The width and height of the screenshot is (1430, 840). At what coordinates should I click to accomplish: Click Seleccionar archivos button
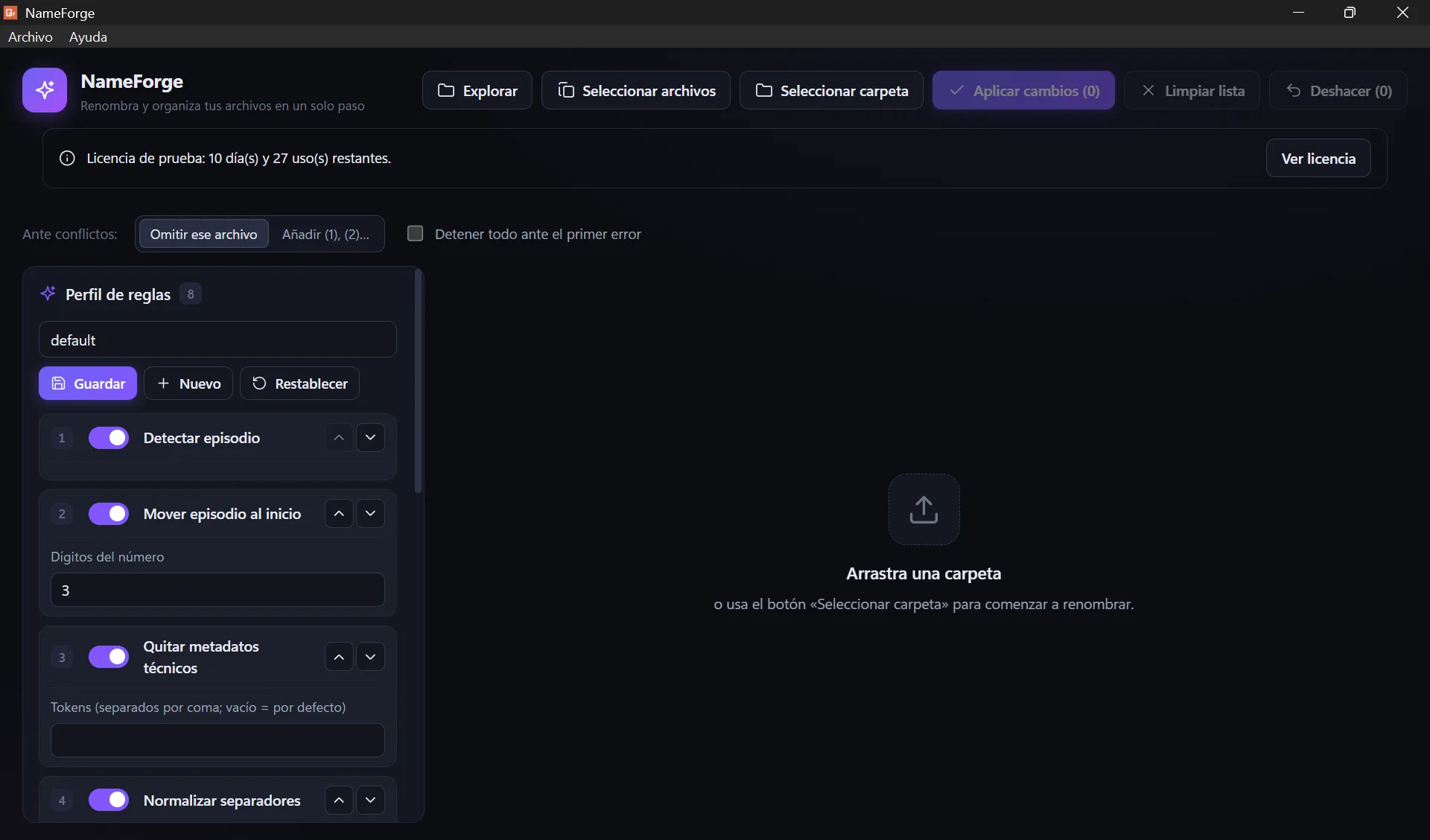point(636,90)
